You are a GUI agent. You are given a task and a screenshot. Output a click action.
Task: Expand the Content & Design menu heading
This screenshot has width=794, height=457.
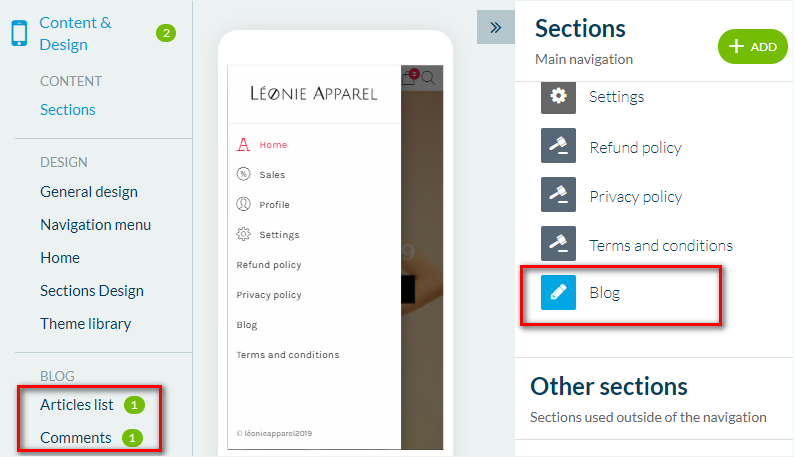coord(76,33)
